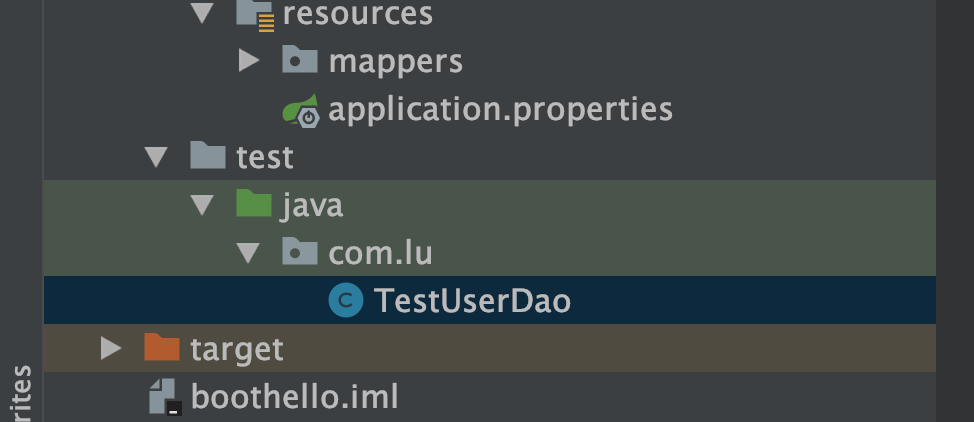Expand the target folder arrow
This screenshot has width=974, height=422.
click(x=110, y=348)
